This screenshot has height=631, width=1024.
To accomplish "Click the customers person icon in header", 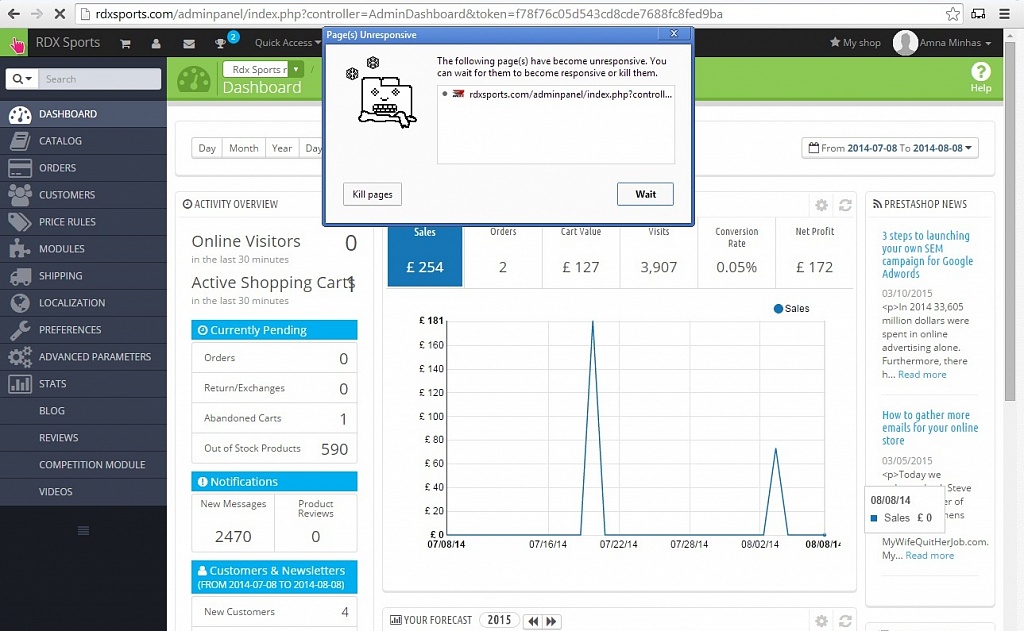I will pos(156,43).
